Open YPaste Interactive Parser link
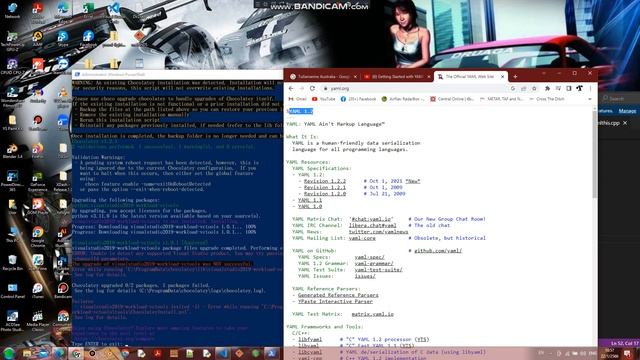The height and width of the screenshot is (360, 640). 335,301
